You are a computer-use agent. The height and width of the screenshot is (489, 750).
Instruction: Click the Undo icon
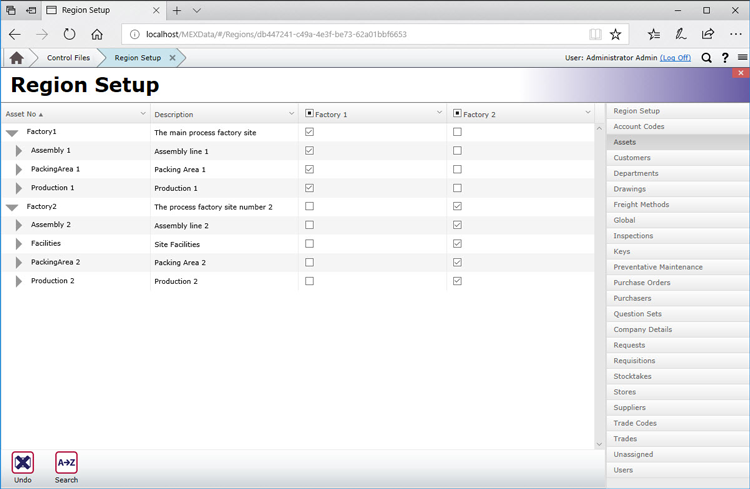(x=22, y=462)
